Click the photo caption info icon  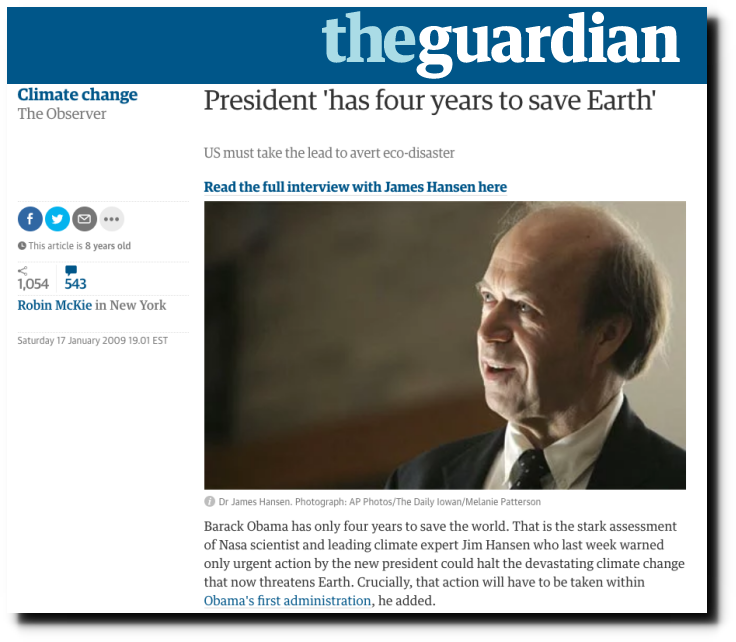coord(209,501)
